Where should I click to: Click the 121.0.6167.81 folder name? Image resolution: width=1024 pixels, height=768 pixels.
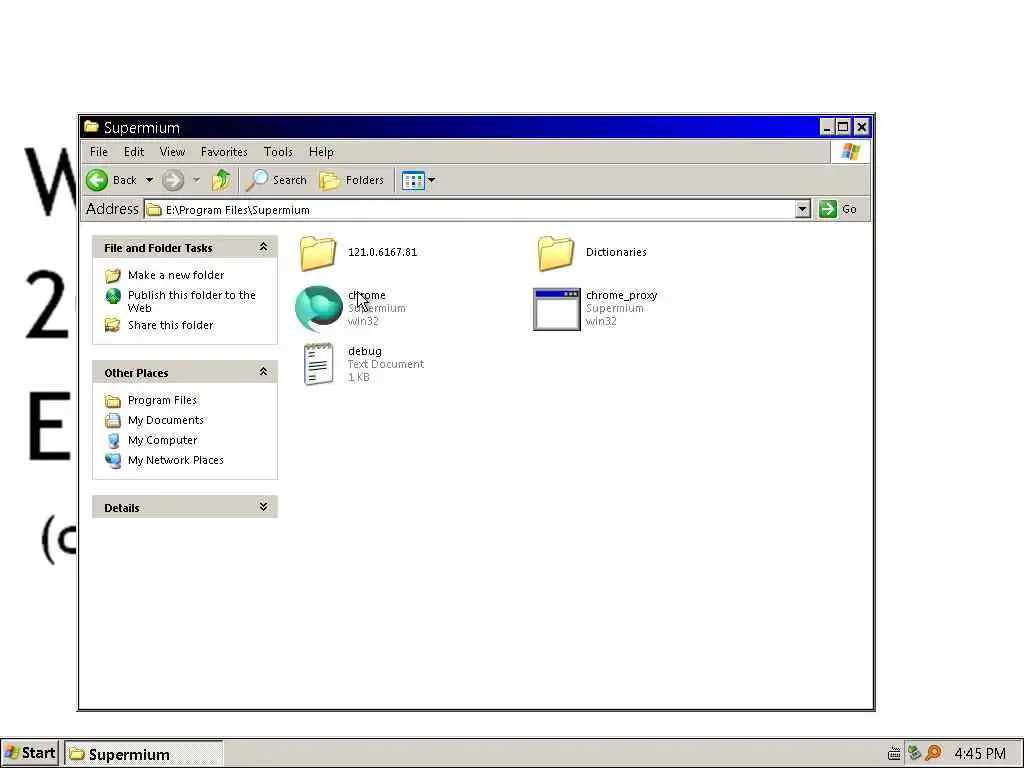coord(382,252)
